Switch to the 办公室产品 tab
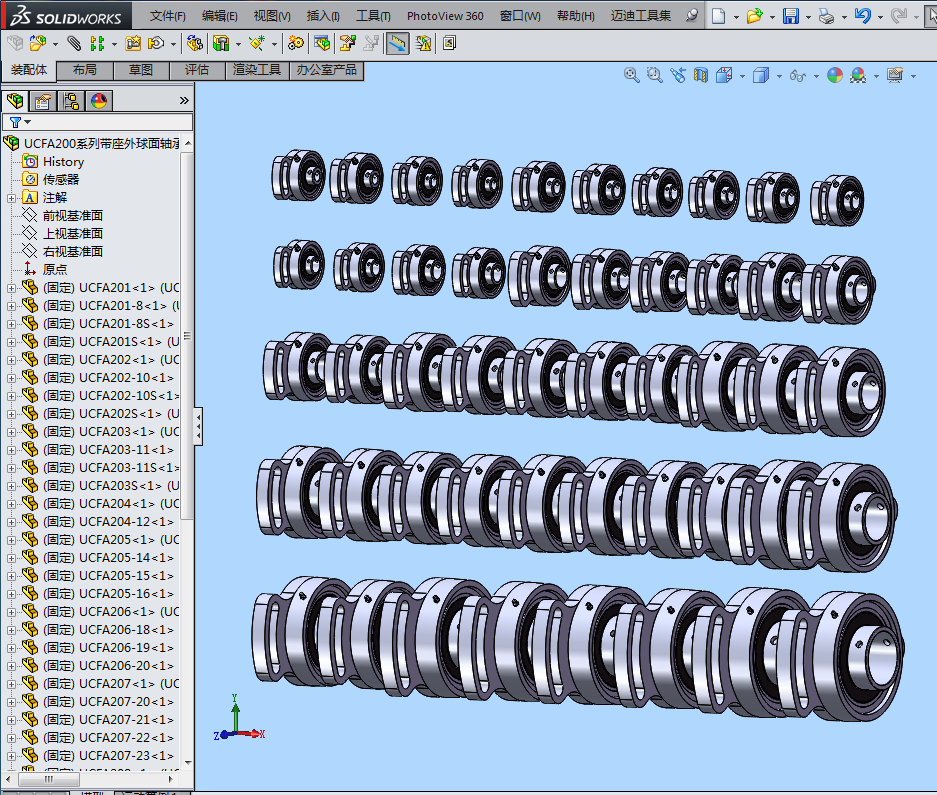This screenshot has width=937, height=795. click(x=326, y=70)
